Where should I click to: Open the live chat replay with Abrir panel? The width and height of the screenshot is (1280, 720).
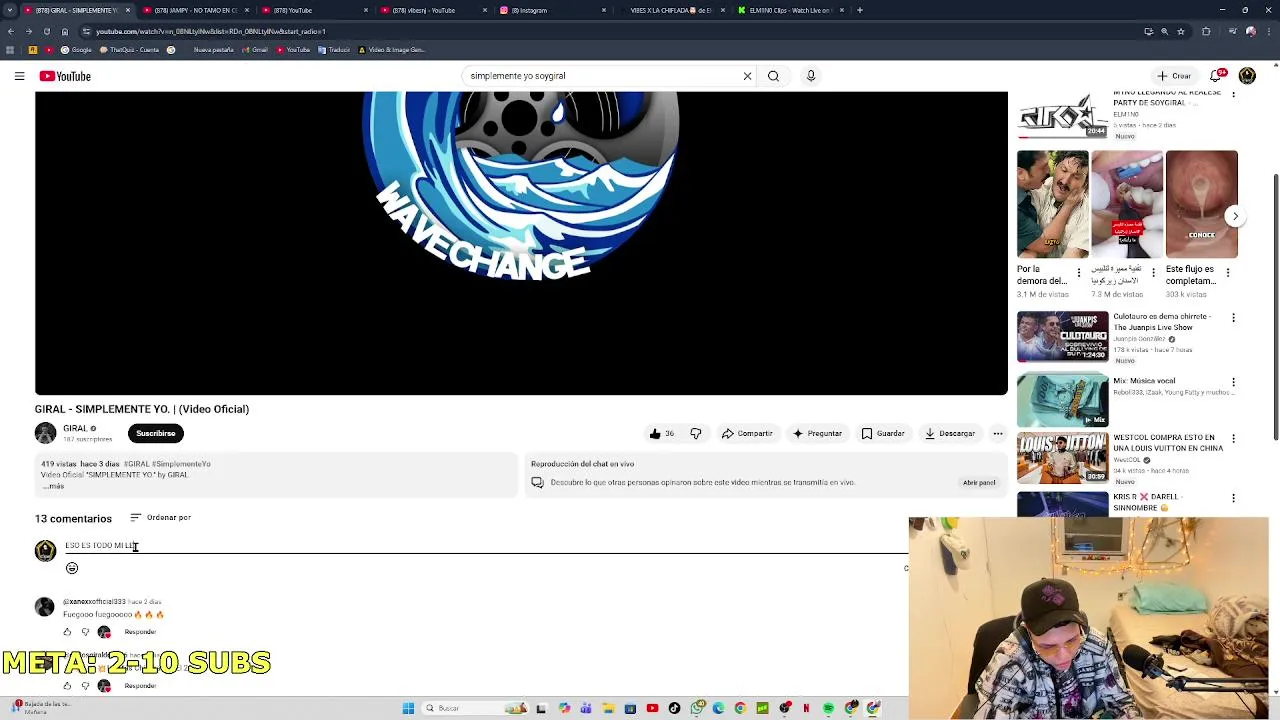[979, 482]
